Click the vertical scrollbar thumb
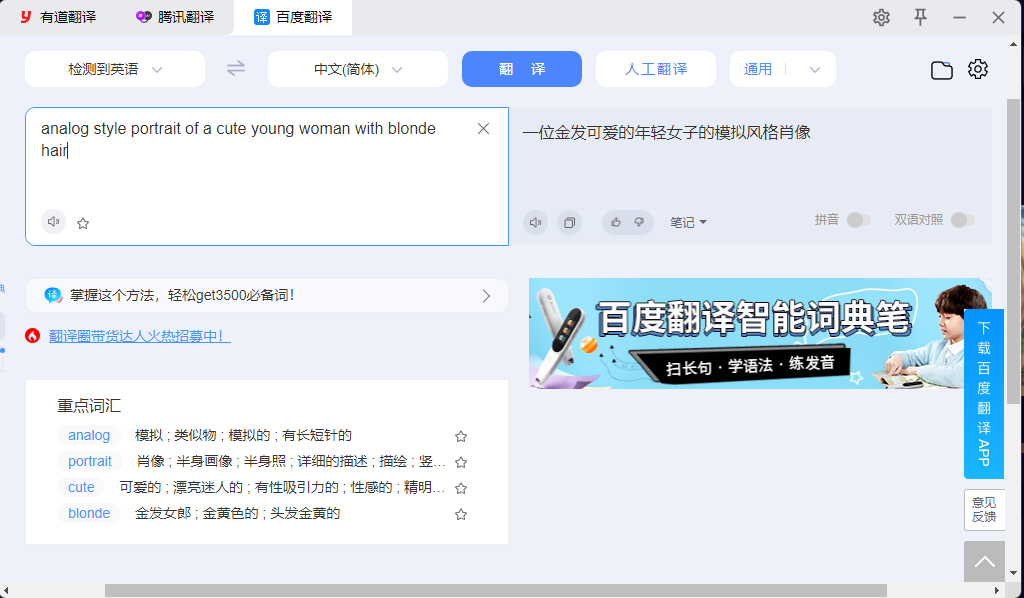Image resolution: width=1024 pixels, height=598 pixels. click(x=1013, y=251)
